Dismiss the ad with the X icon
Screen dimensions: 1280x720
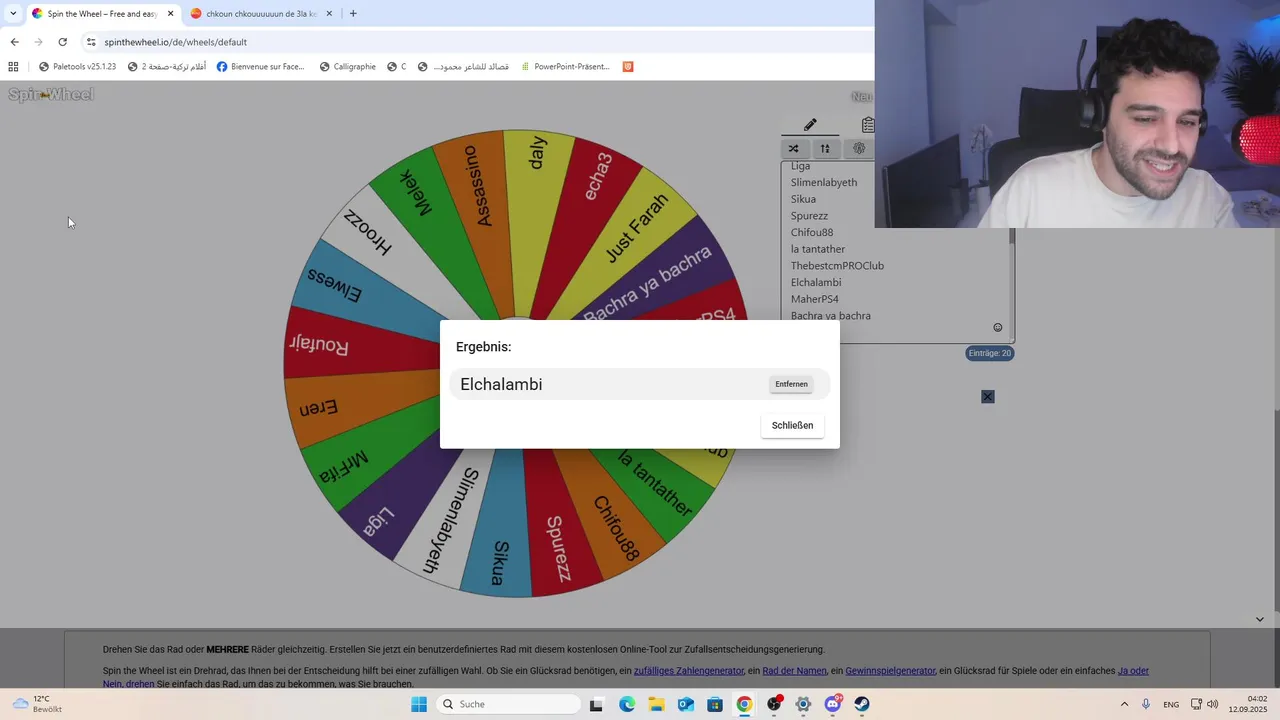pos(988,397)
